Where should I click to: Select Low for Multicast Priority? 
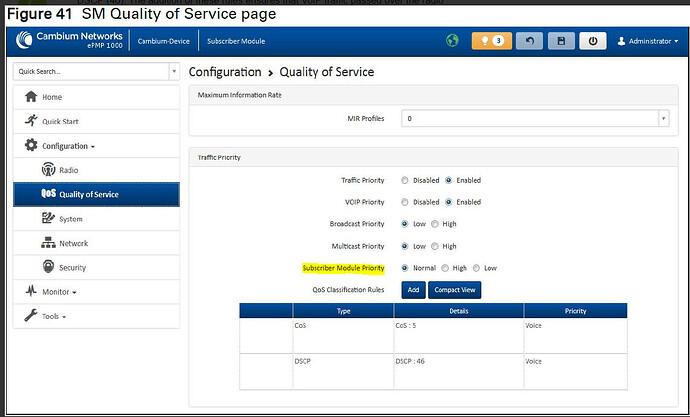pyautogui.click(x=405, y=246)
